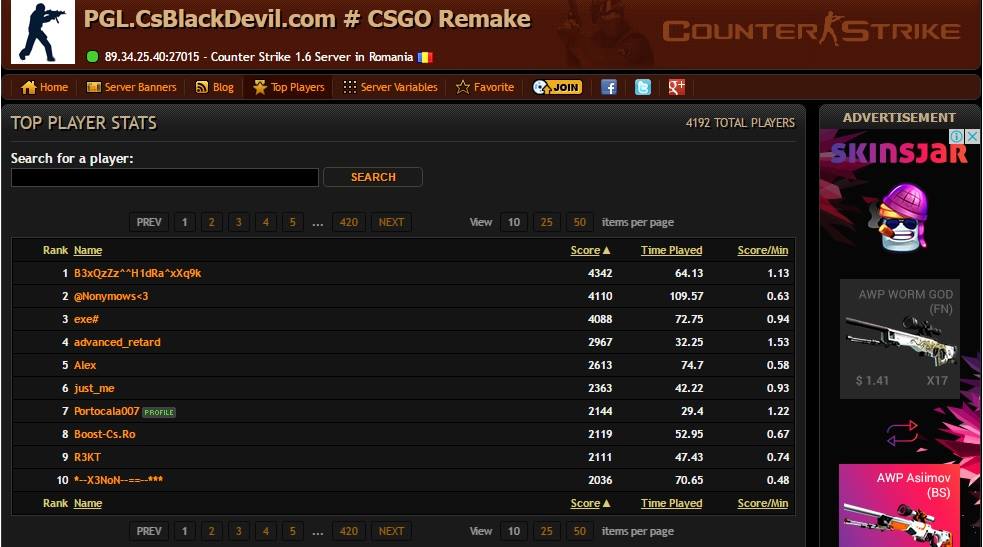Sort by Name in bottom header
Screen dimensions: 983x547
tap(88, 503)
